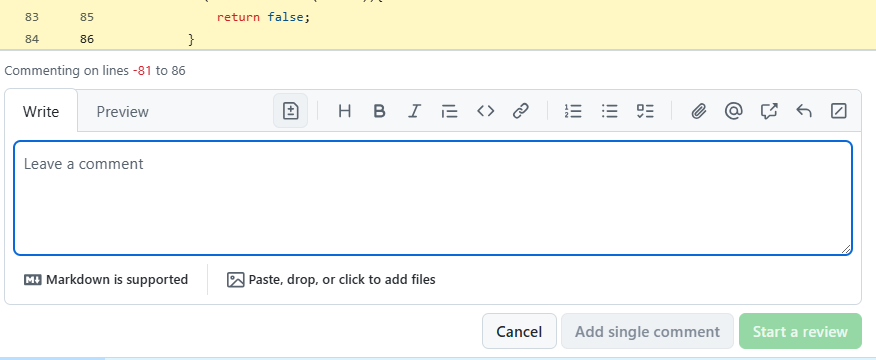
Task: Click diff line number 85
Action: tap(87, 17)
